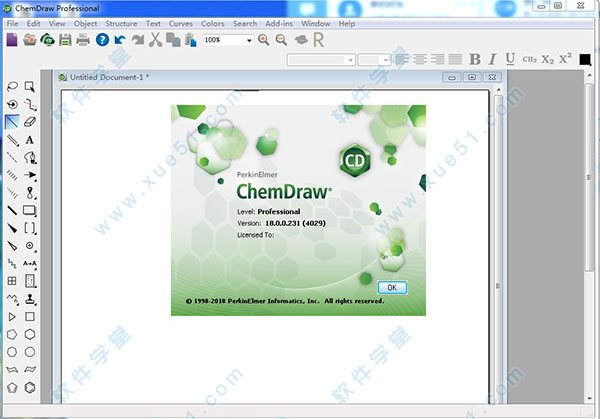Click the black text color swatch
Viewport: 600px width, 419px height.
[585, 59]
